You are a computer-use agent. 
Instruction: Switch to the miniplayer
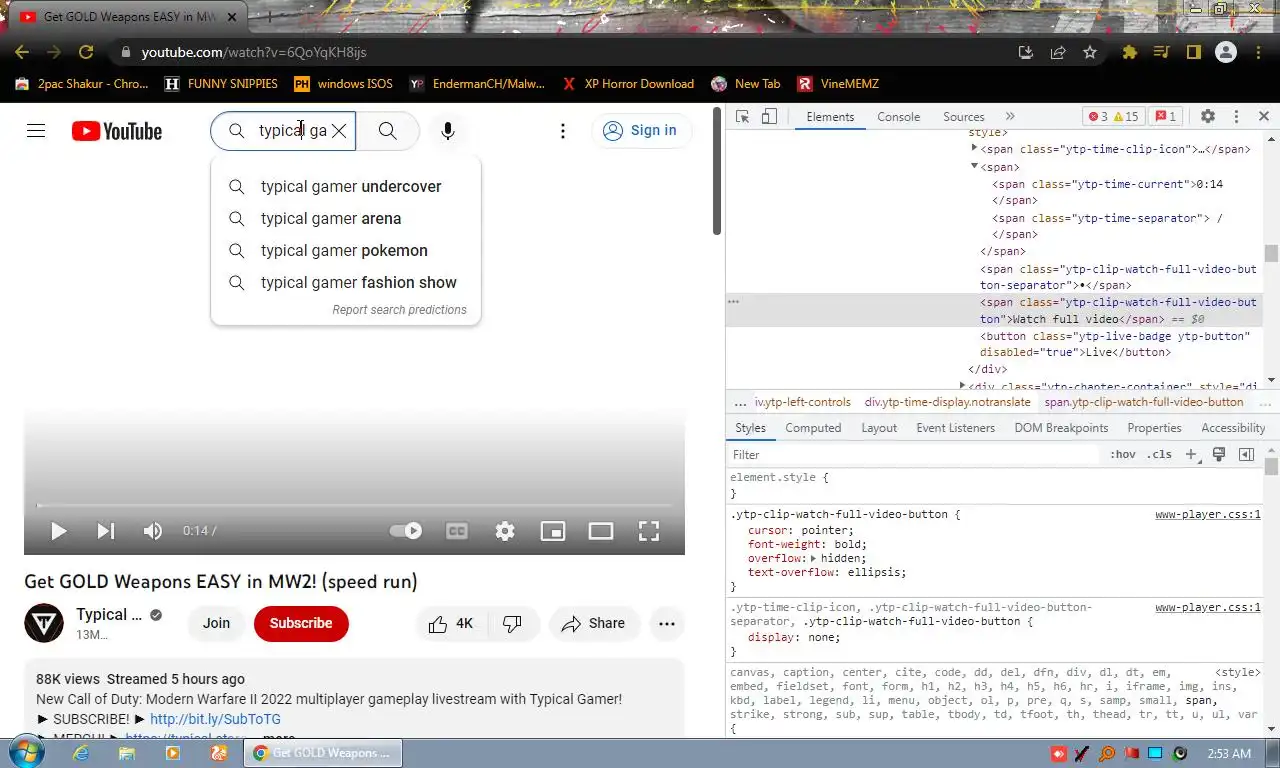click(553, 531)
